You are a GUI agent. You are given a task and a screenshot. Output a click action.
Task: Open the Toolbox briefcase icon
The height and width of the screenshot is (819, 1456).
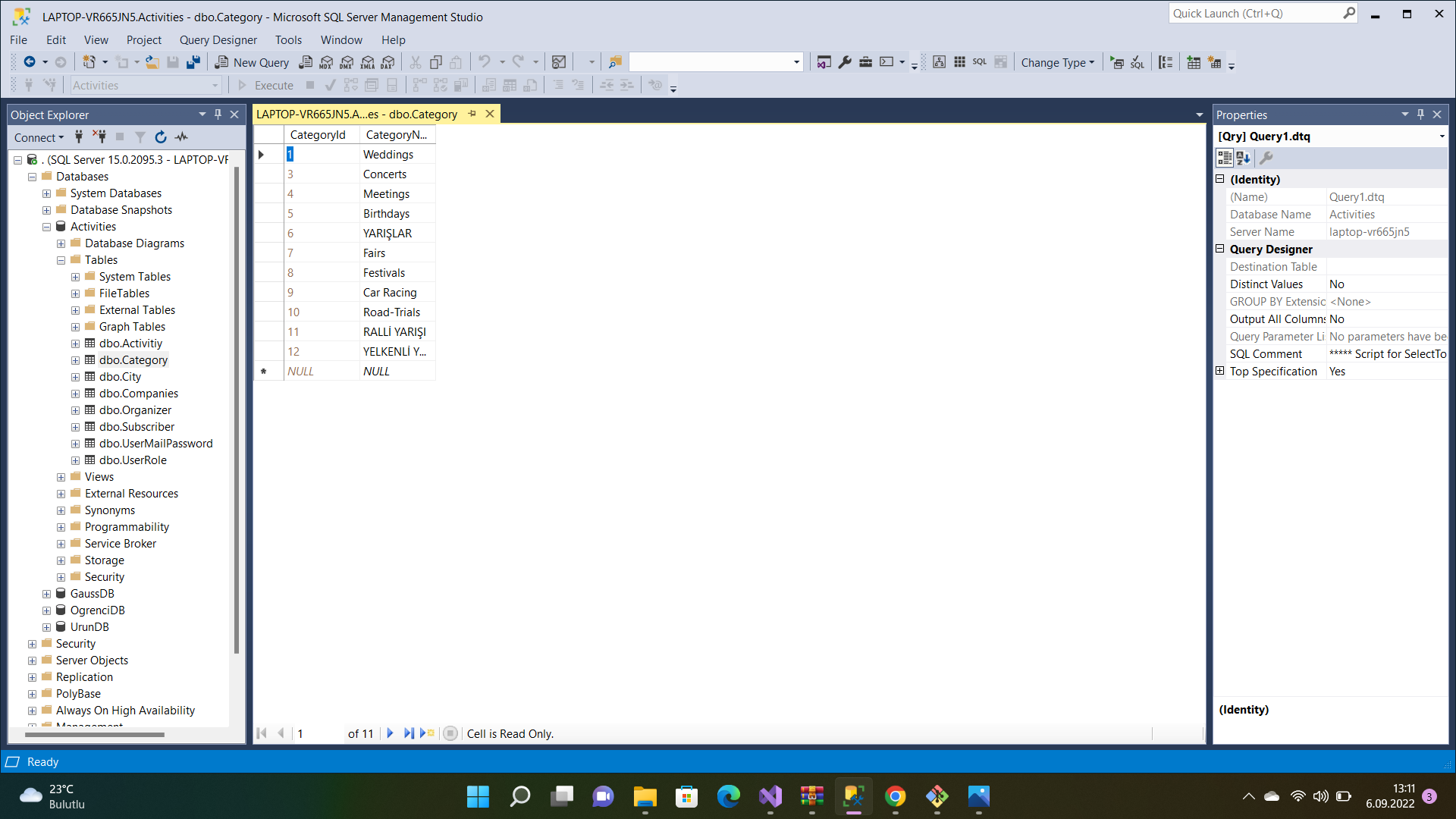pos(865,62)
